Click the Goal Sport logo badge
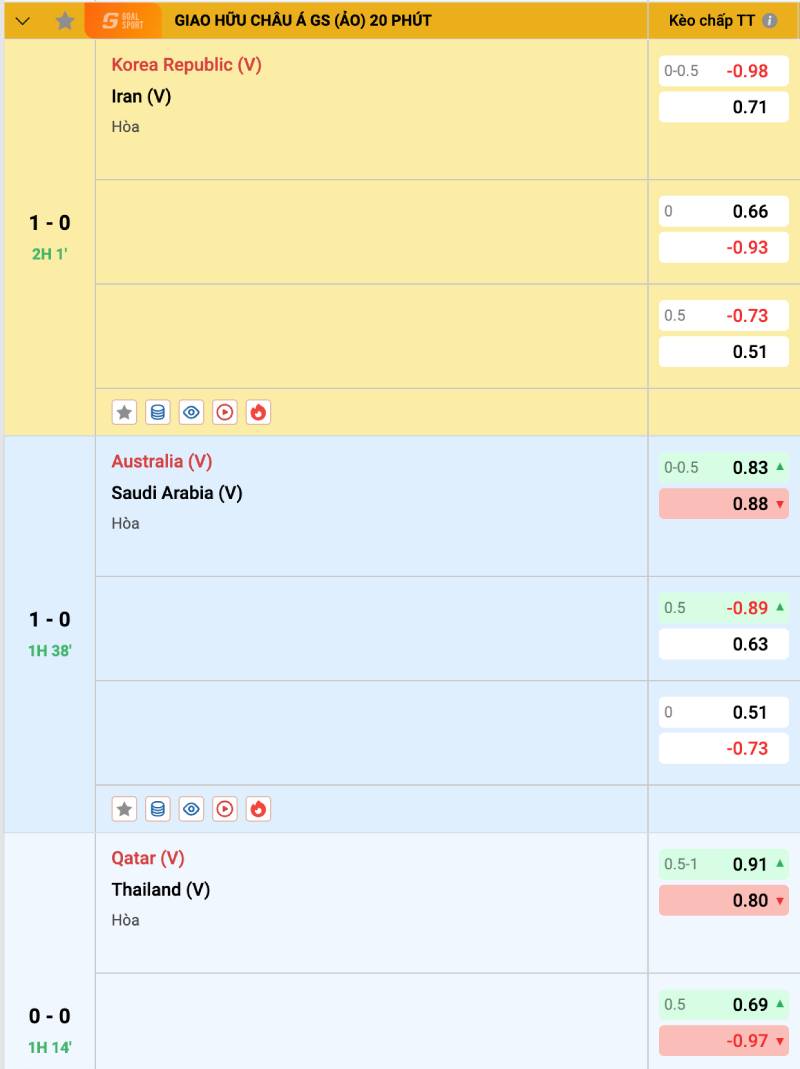This screenshot has width=800, height=1069. [123, 21]
